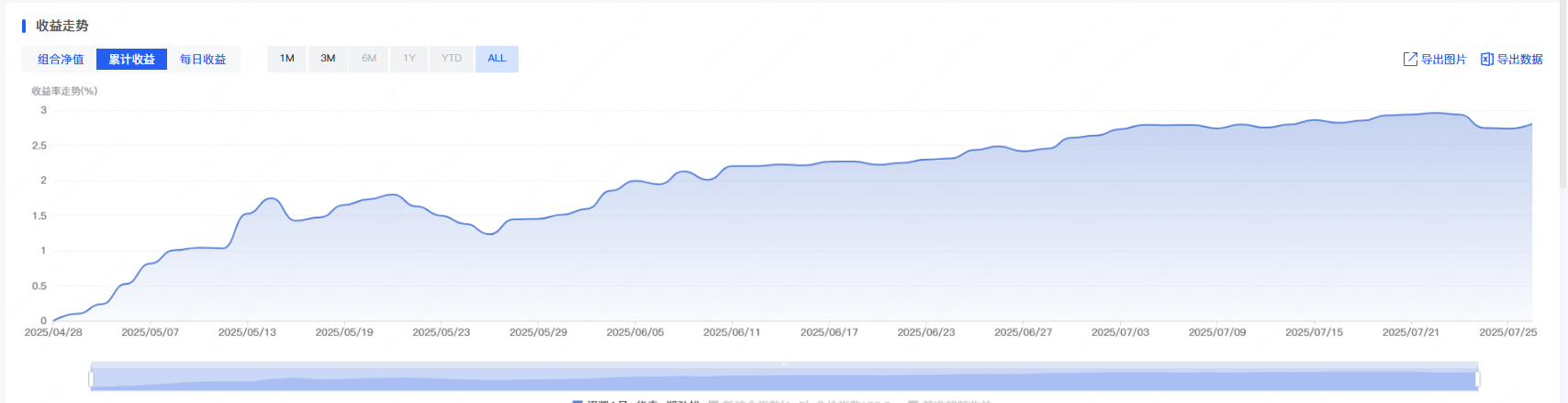Select the 6M range button

point(369,59)
